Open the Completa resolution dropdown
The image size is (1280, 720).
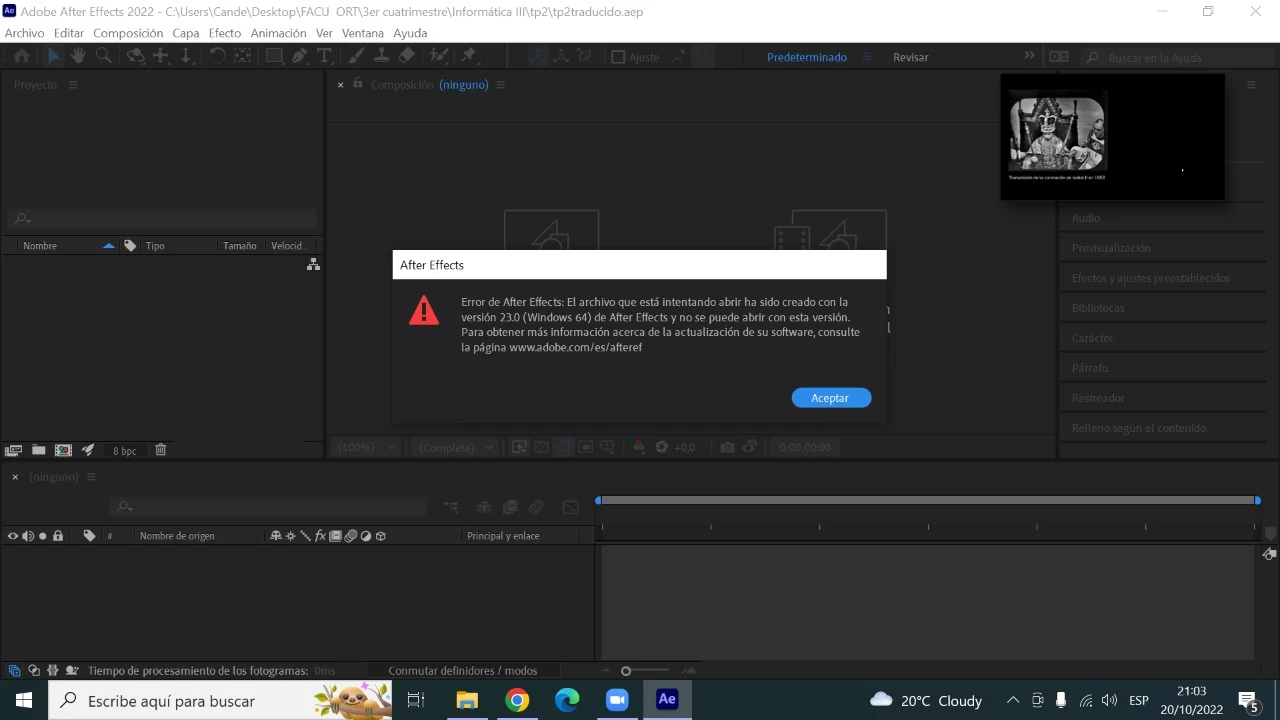(456, 447)
